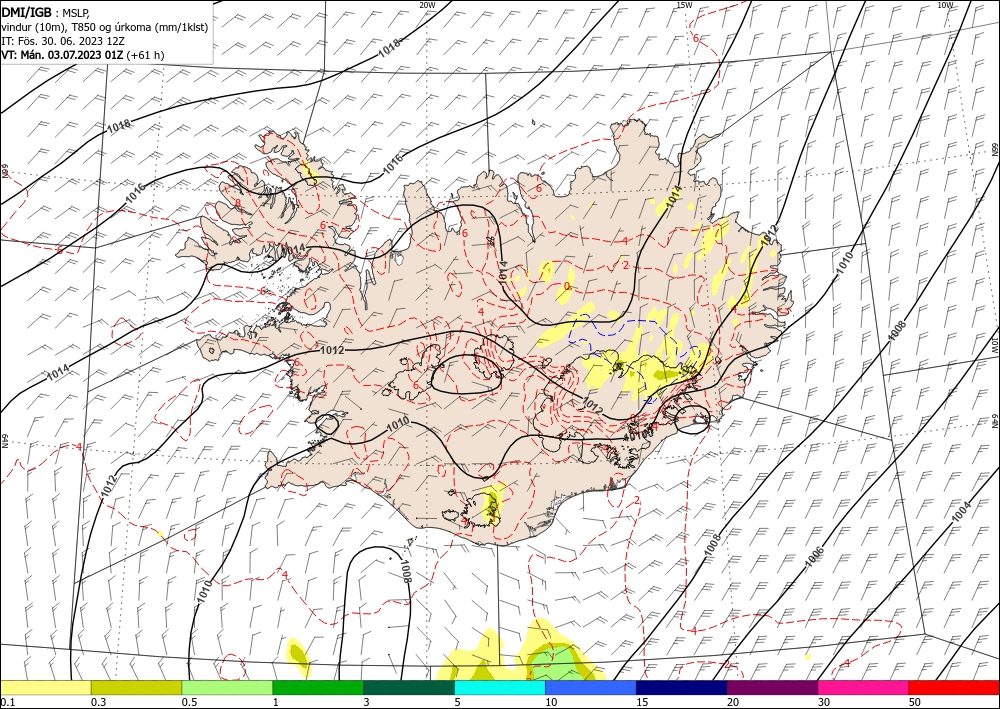
Task: Click the yellow 0.1 legend swatch
Action: tap(45, 687)
